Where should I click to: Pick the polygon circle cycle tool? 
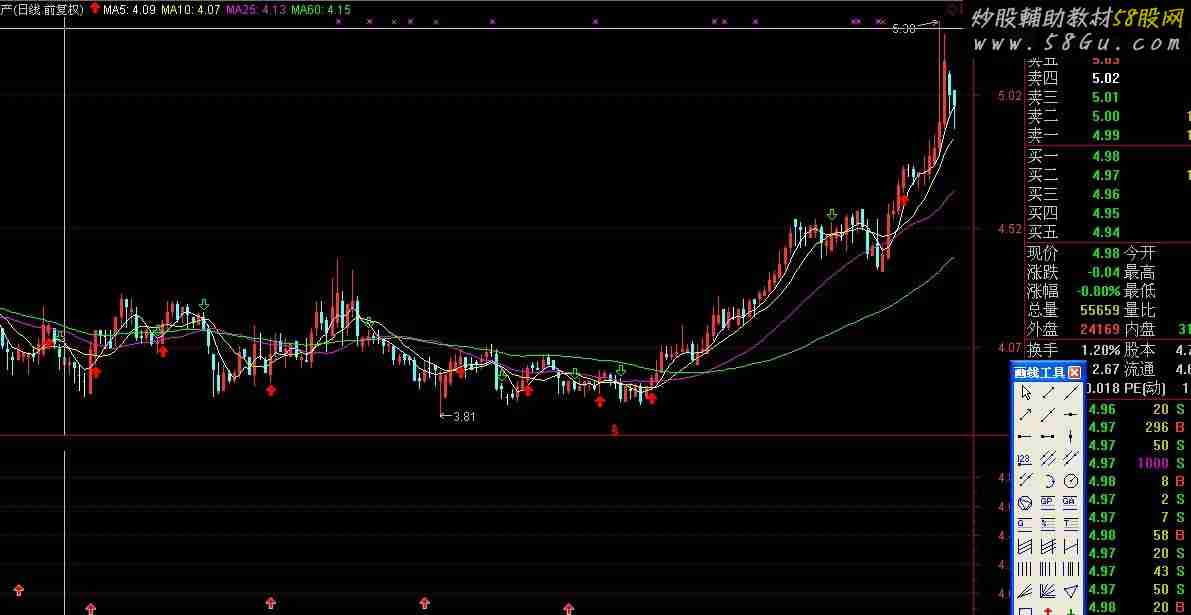[x=1025, y=503]
